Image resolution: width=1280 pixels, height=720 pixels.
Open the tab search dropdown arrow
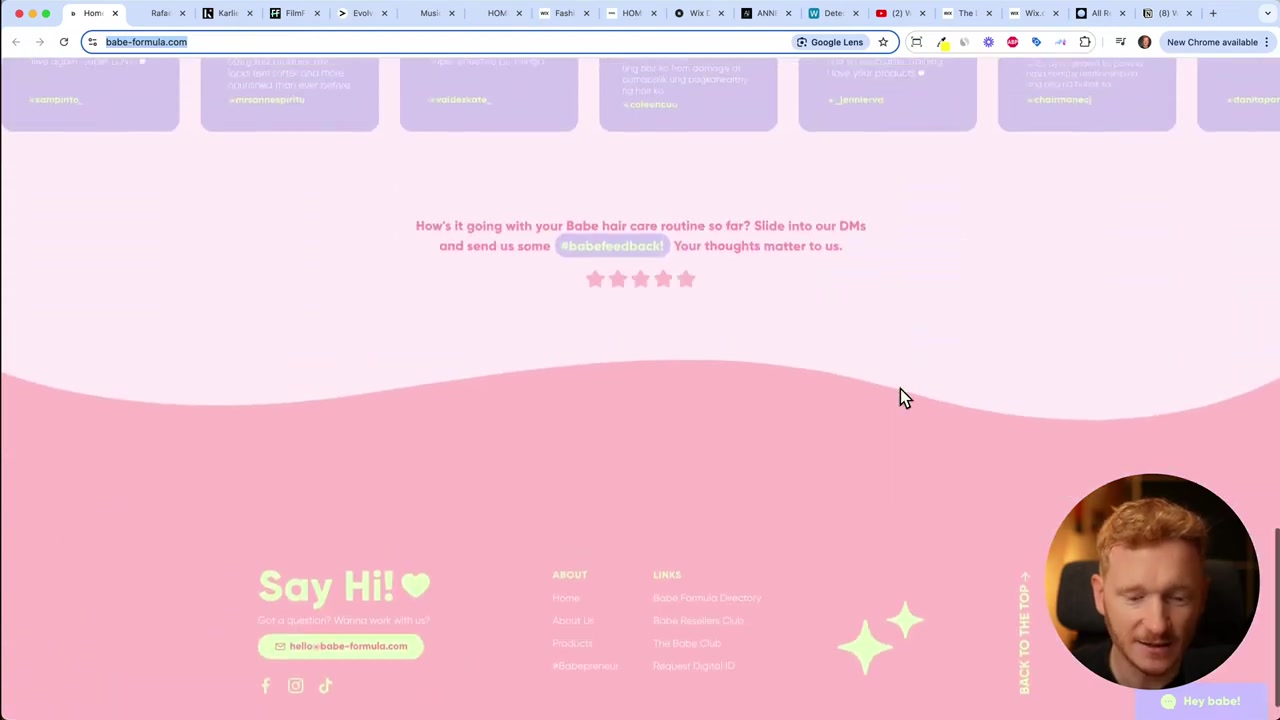tap(1268, 13)
